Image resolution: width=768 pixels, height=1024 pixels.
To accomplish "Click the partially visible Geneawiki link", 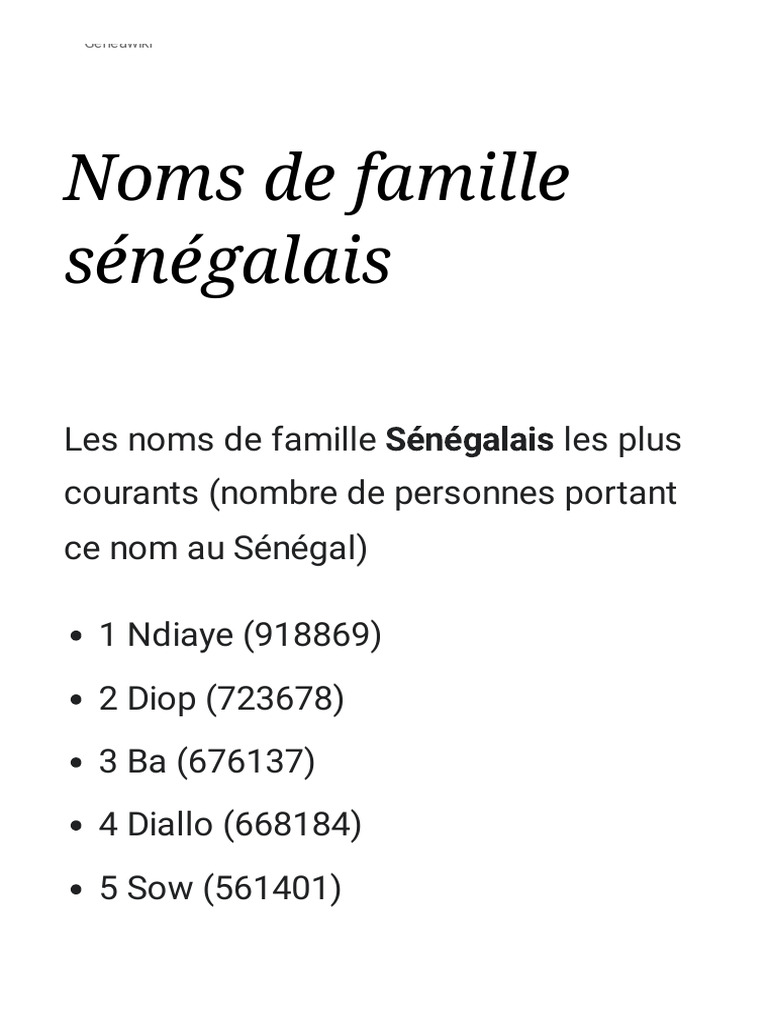I will point(118,44).
